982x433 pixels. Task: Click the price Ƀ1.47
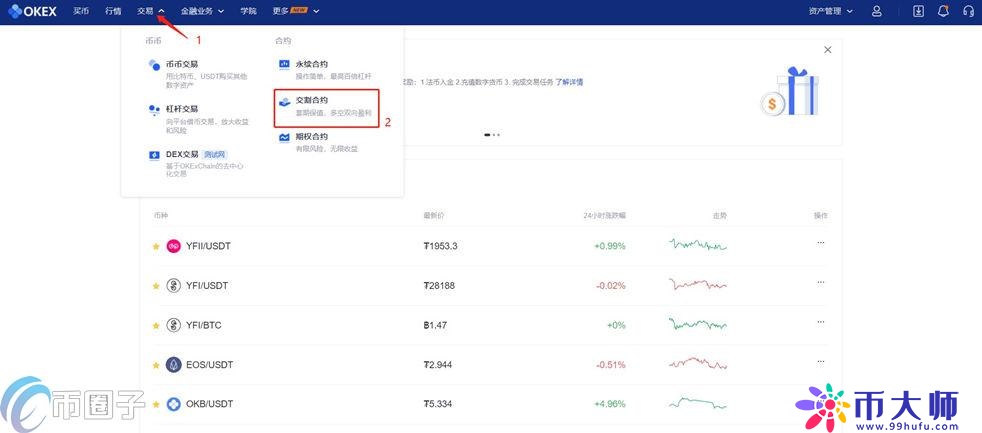coord(435,325)
